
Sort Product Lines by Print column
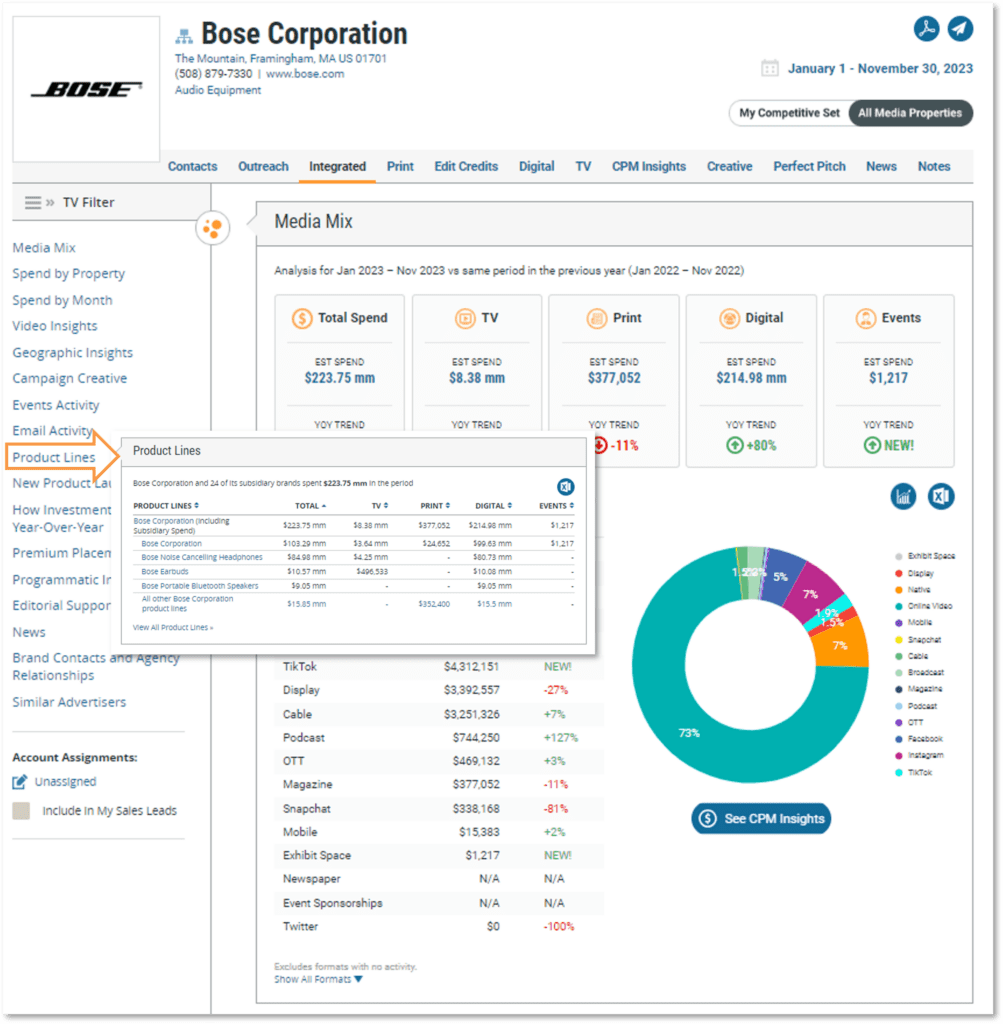(435, 505)
